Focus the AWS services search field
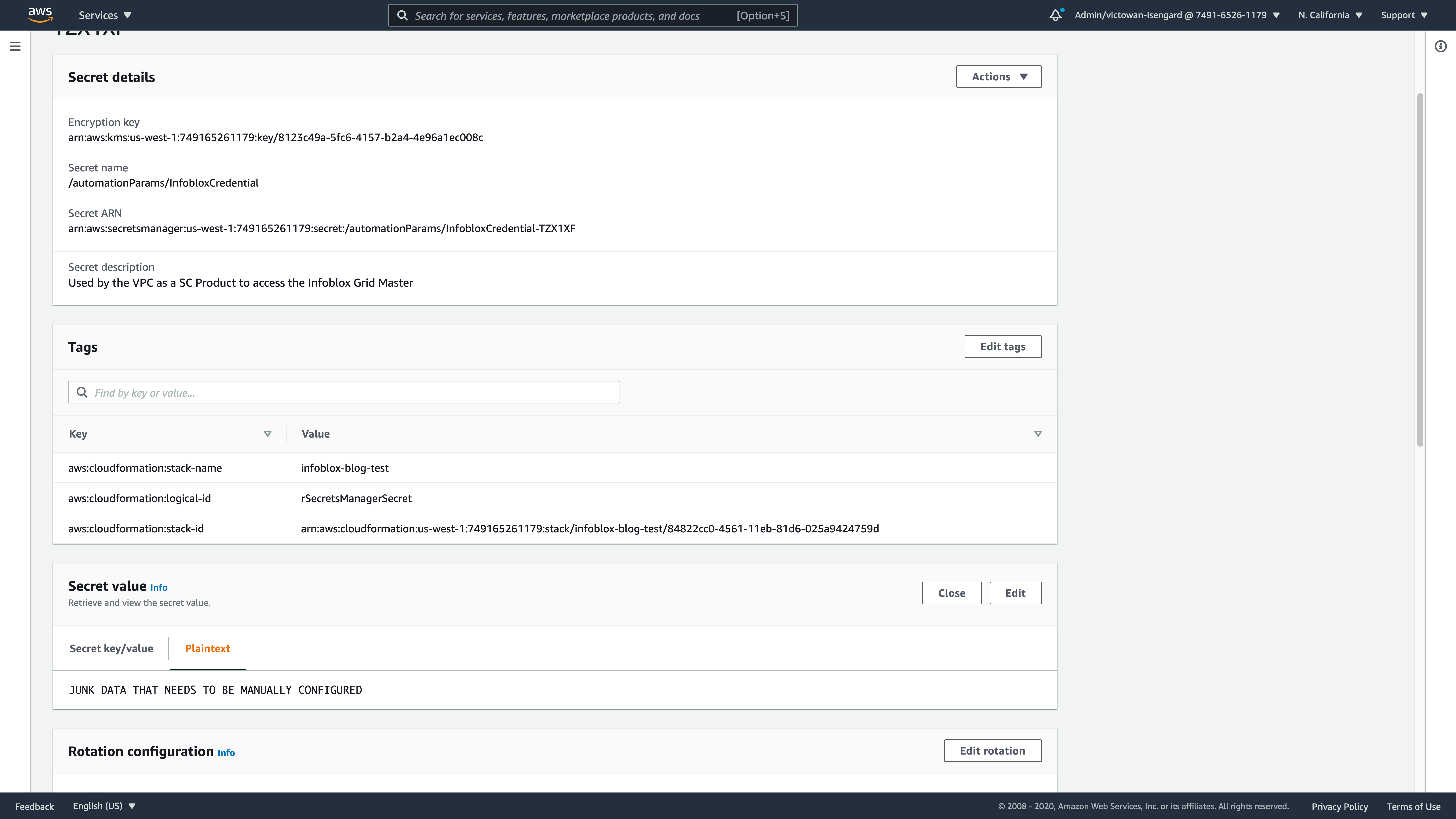This screenshot has width=1456, height=819. pos(593,15)
